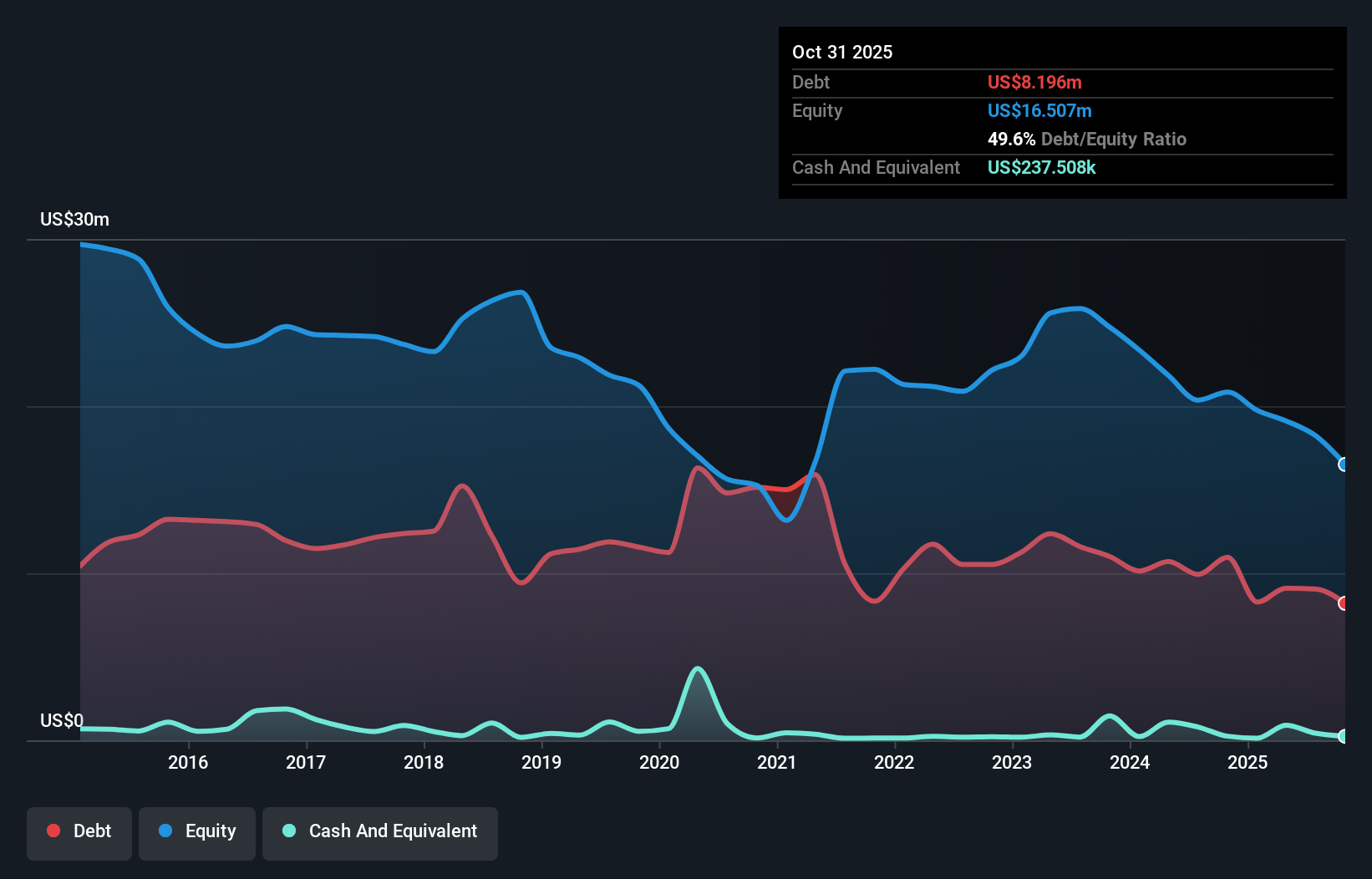The image size is (1372, 879).
Task: Click the Debt row label in tooltip
Action: coord(810,82)
